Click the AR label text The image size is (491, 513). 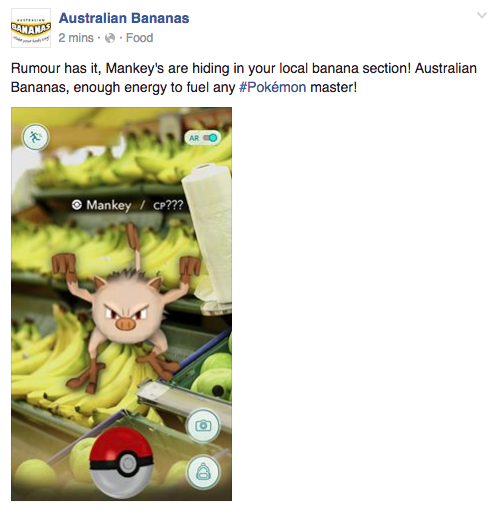point(194,138)
